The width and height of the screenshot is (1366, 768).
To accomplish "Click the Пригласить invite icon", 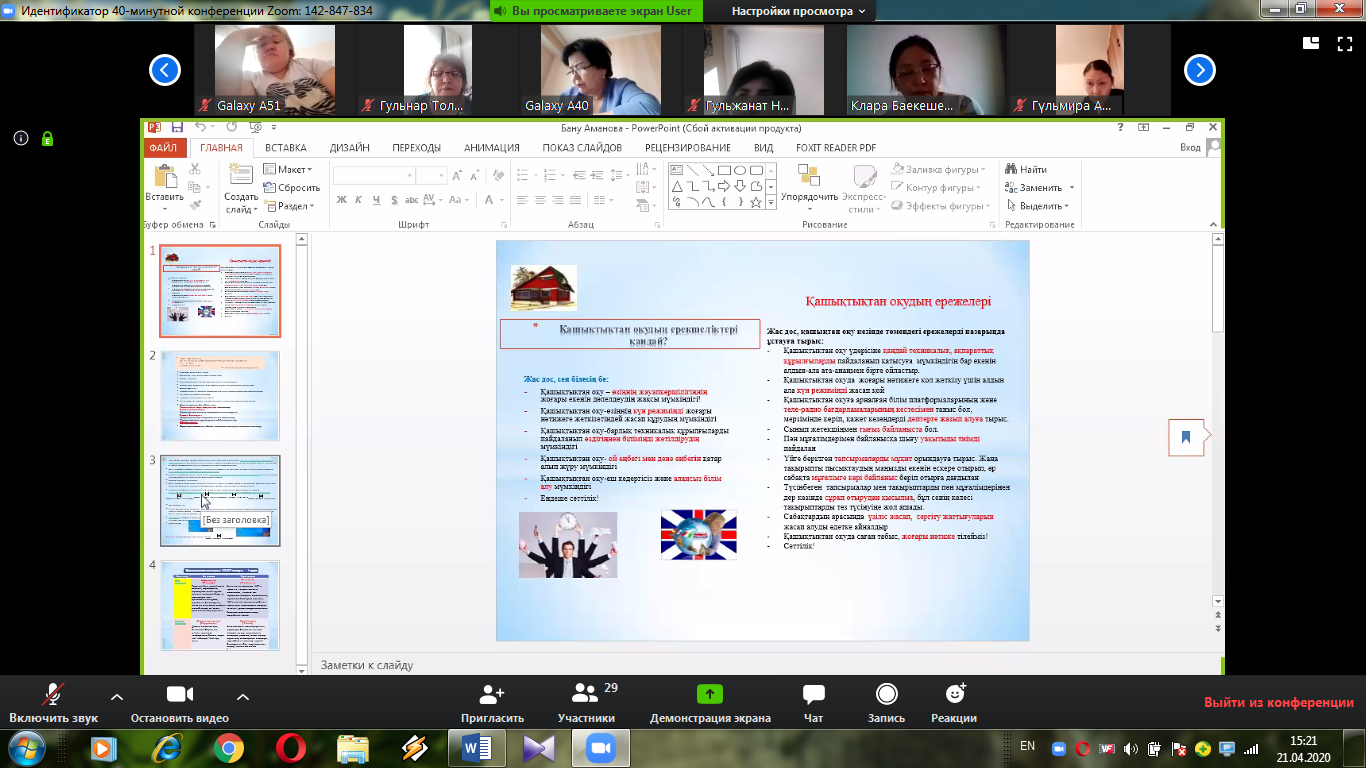I will [492, 696].
